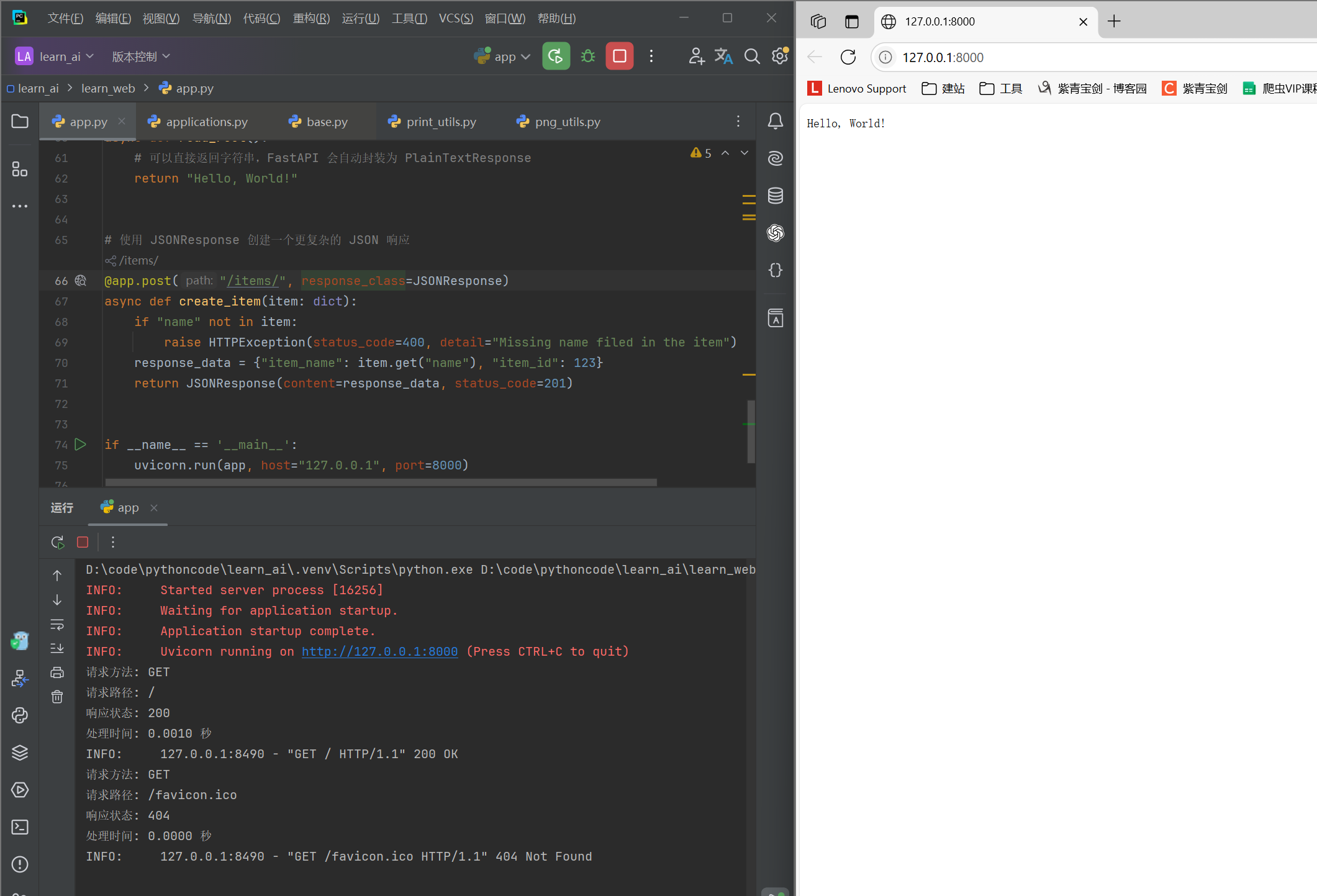Click the Debug bug icon
Viewport: 1317px width, 896px height.
tap(587, 57)
